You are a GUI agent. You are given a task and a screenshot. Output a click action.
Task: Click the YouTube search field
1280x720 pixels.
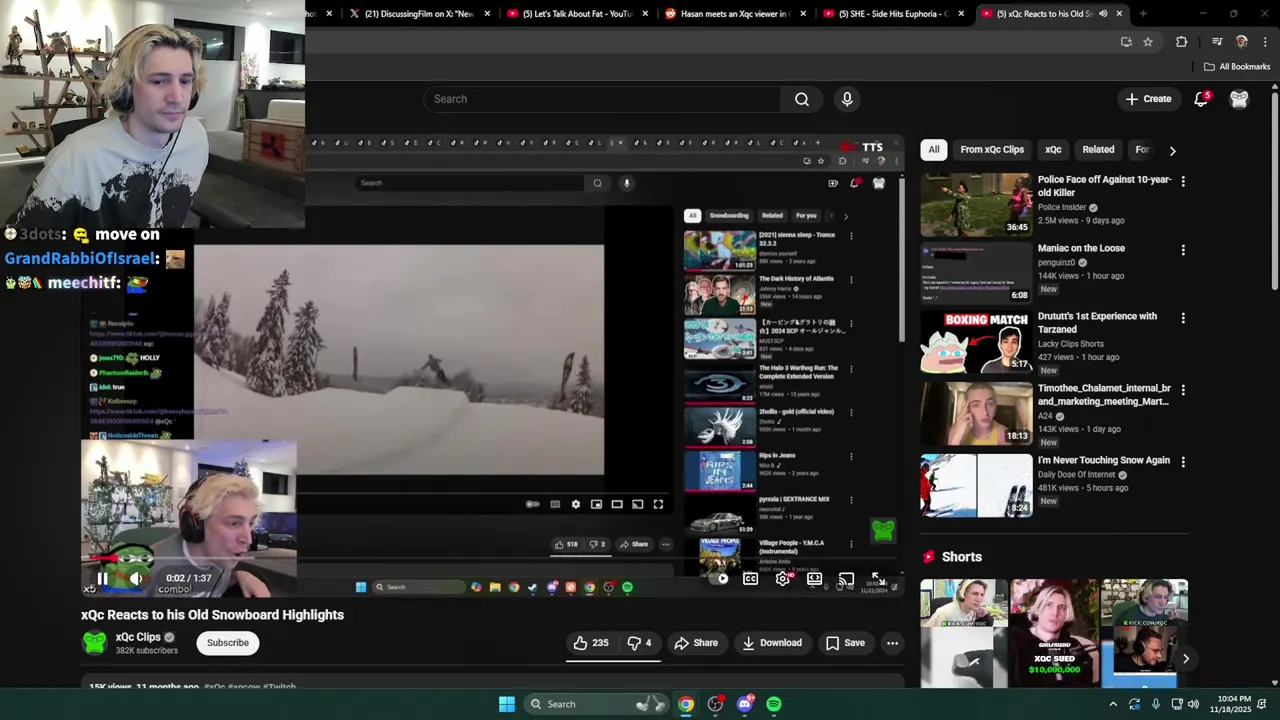tap(602, 99)
